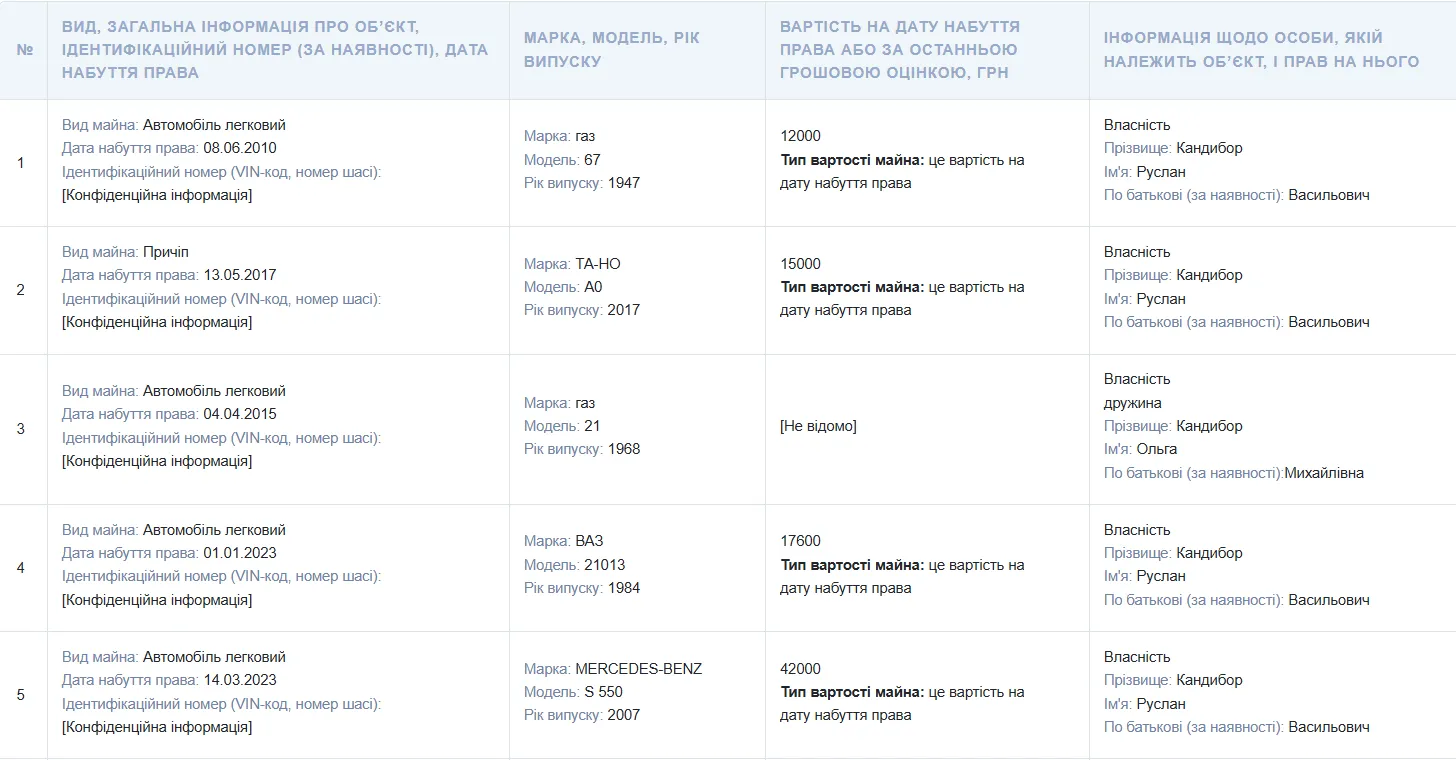
Task: Click the 'Вид, загальна інформація про об'єкт' header
Action: 275,49
